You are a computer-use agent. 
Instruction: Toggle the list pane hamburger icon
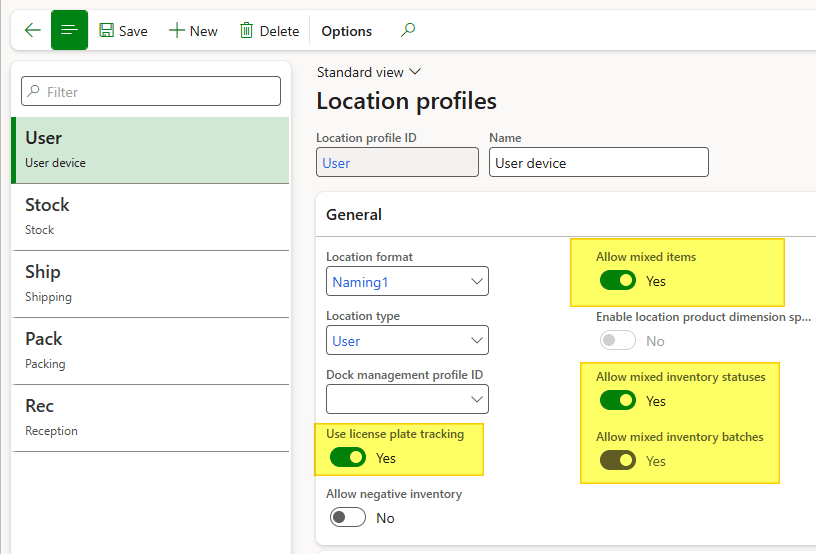click(x=69, y=30)
